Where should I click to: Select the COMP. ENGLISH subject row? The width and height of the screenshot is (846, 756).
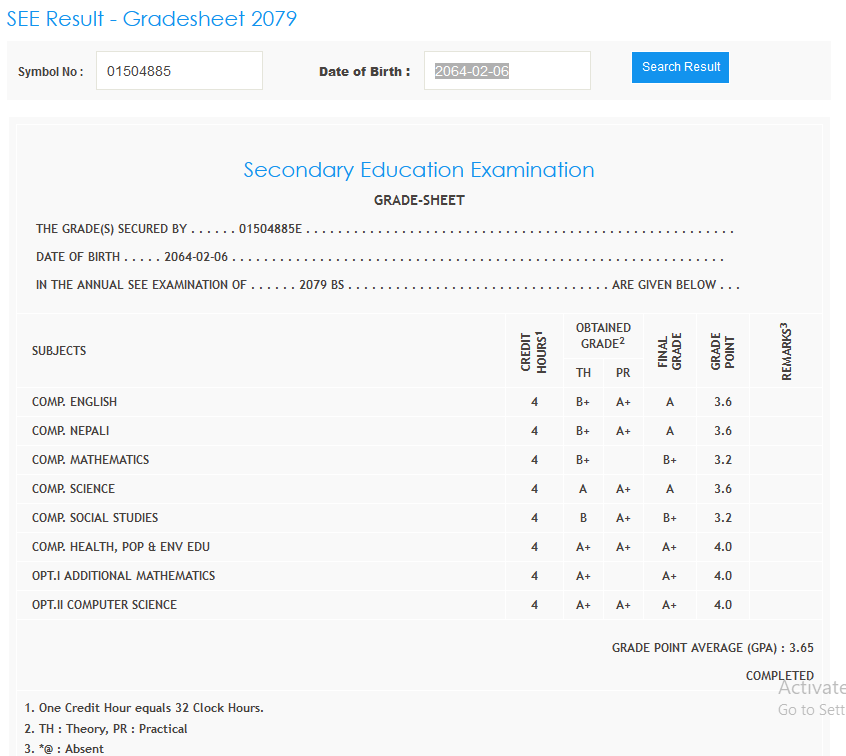click(74, 402)
